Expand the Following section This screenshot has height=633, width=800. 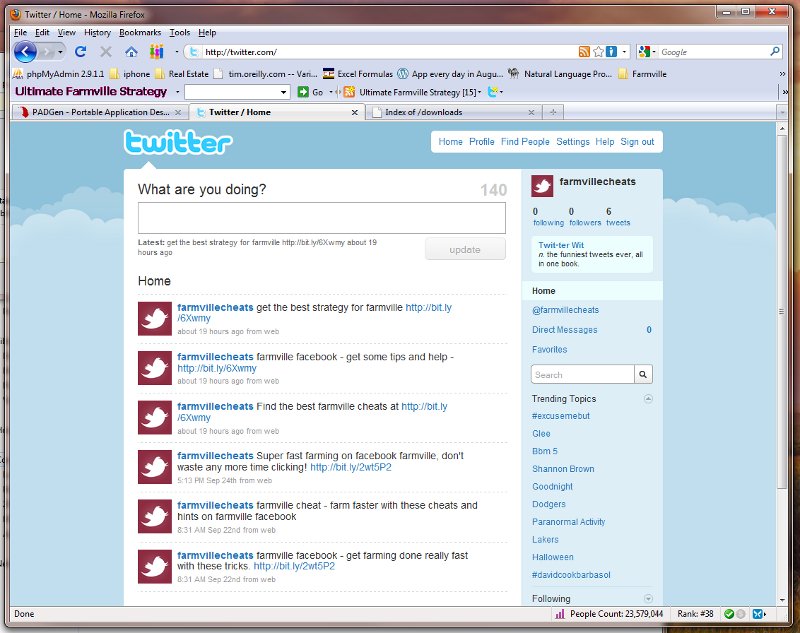pyautogui.click(x=648, y=598)
